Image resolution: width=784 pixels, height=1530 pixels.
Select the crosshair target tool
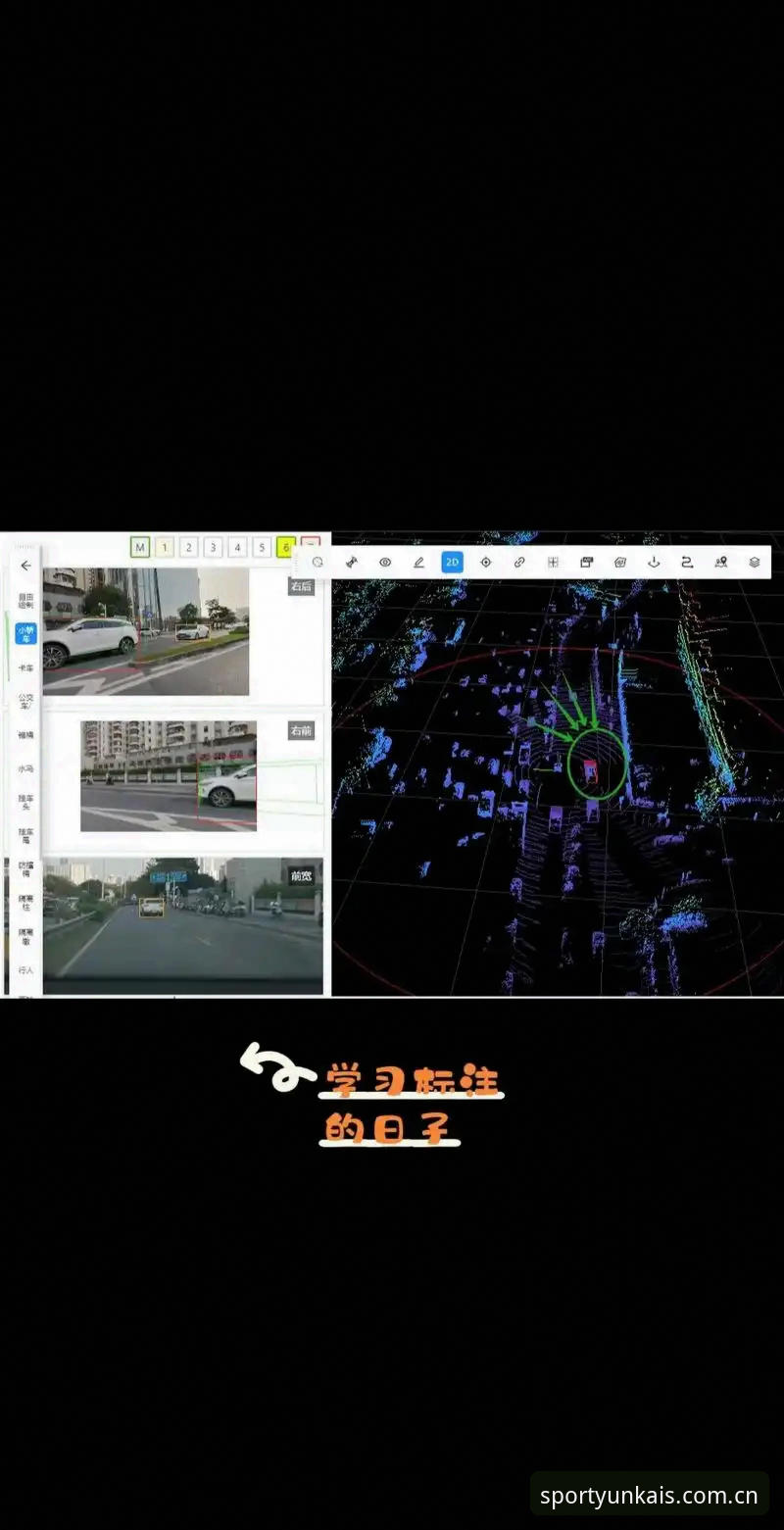tap(485, 563)
